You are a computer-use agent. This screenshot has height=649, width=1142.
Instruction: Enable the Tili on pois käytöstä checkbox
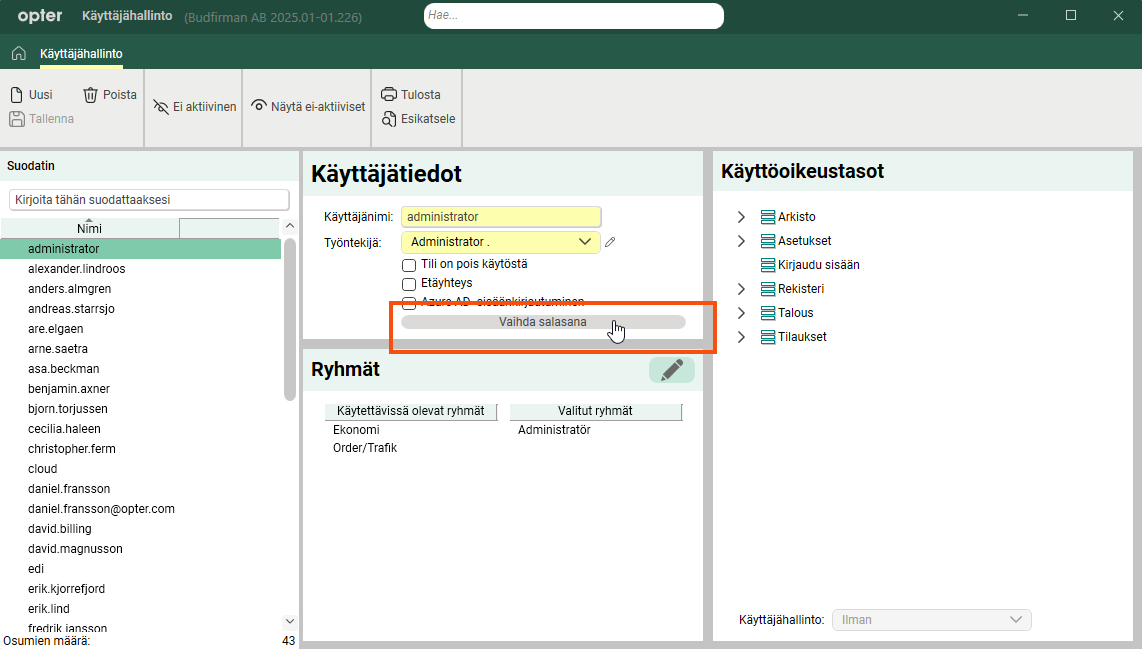[409, 265]
